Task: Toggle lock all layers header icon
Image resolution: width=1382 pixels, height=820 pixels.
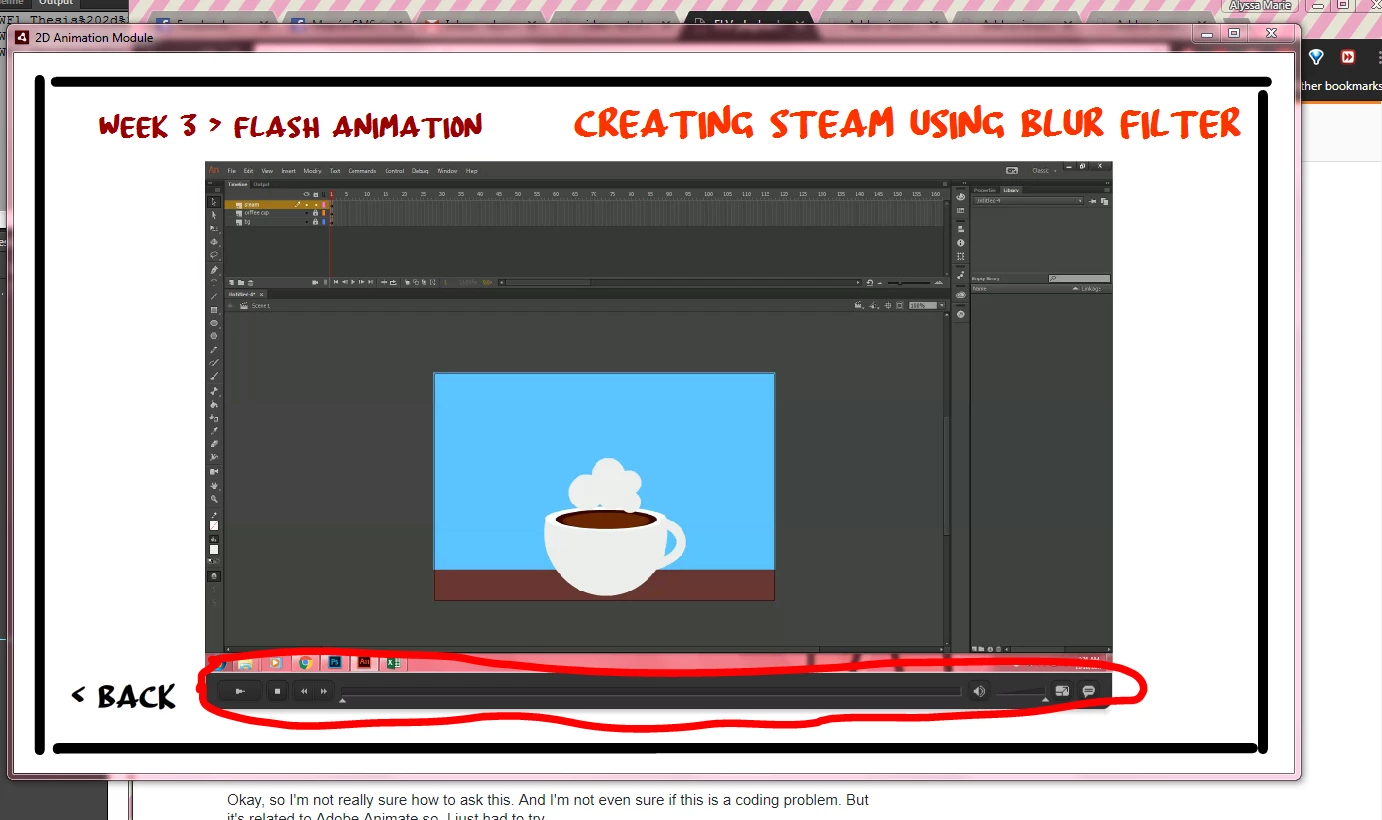Action: (x=316, y=194)
